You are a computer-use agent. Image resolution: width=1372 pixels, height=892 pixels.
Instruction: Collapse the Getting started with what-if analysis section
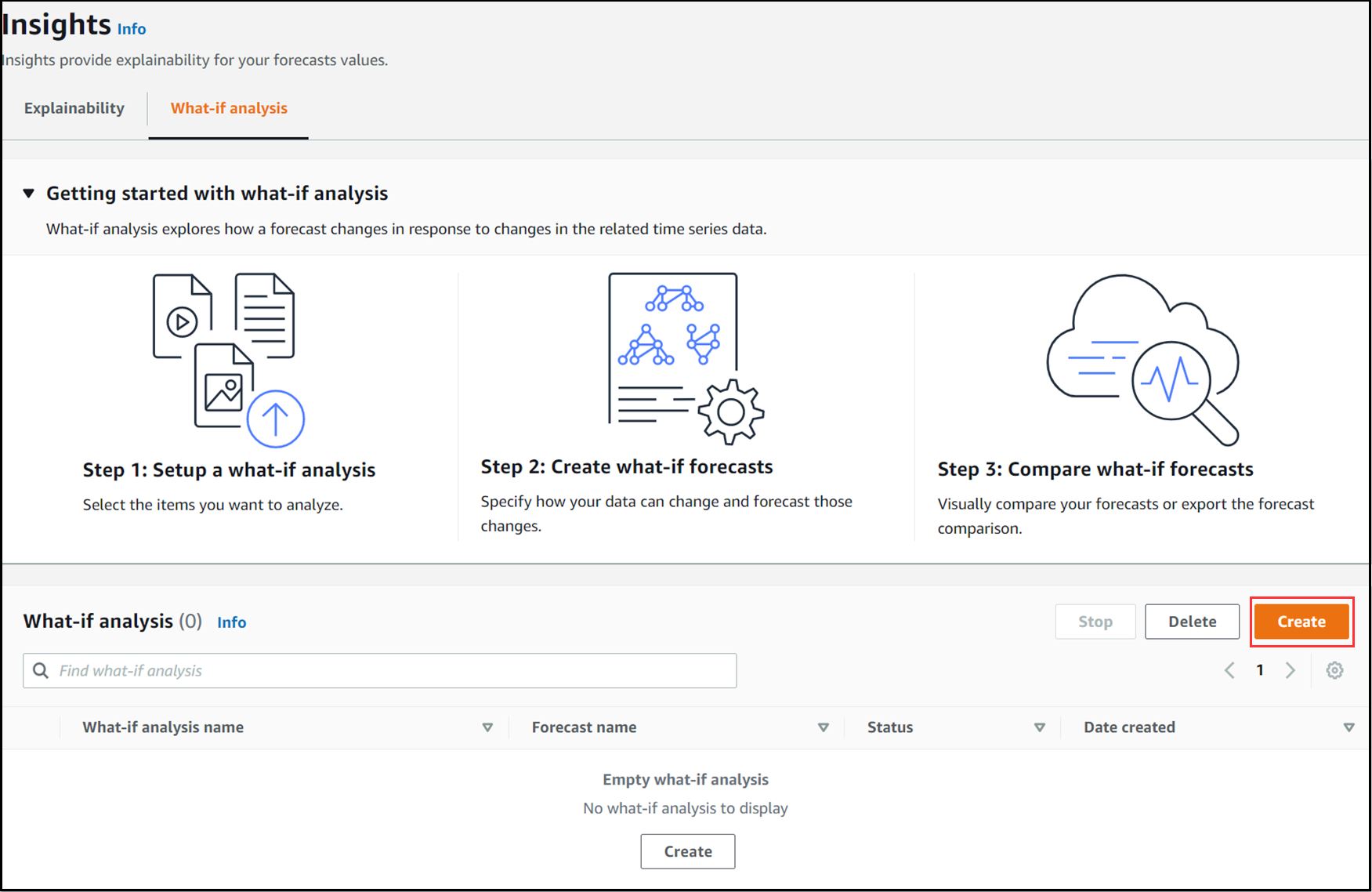[29, 193]
